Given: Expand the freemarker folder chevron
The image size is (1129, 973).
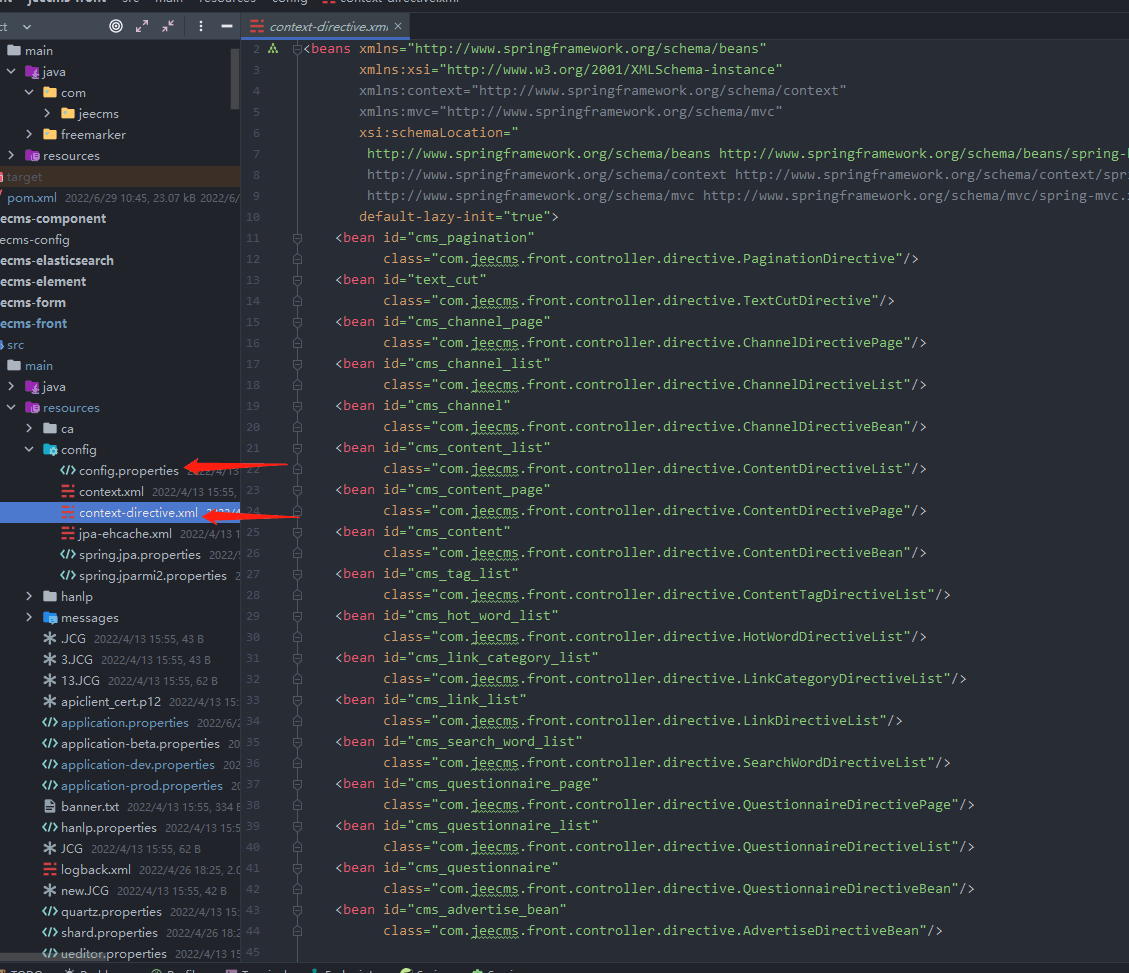Looking at the screenshot, I should (x=30, y=135).
